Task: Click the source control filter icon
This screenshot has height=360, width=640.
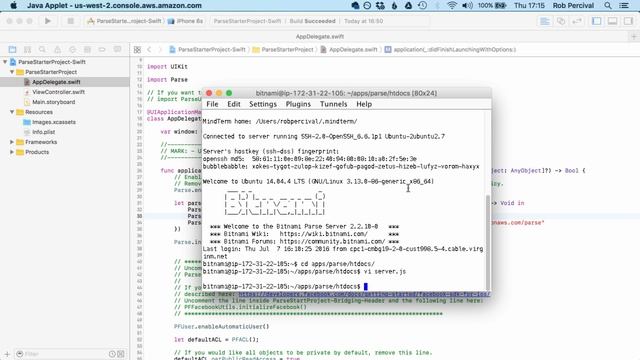Action: pos(121,354)
